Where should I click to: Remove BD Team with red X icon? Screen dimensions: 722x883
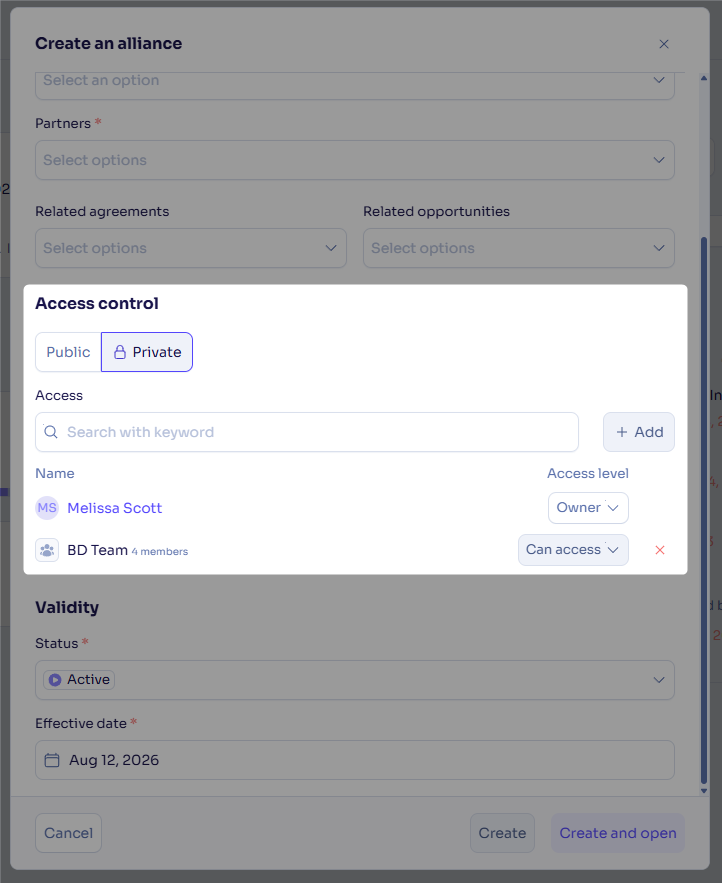(x=660, y=550)
